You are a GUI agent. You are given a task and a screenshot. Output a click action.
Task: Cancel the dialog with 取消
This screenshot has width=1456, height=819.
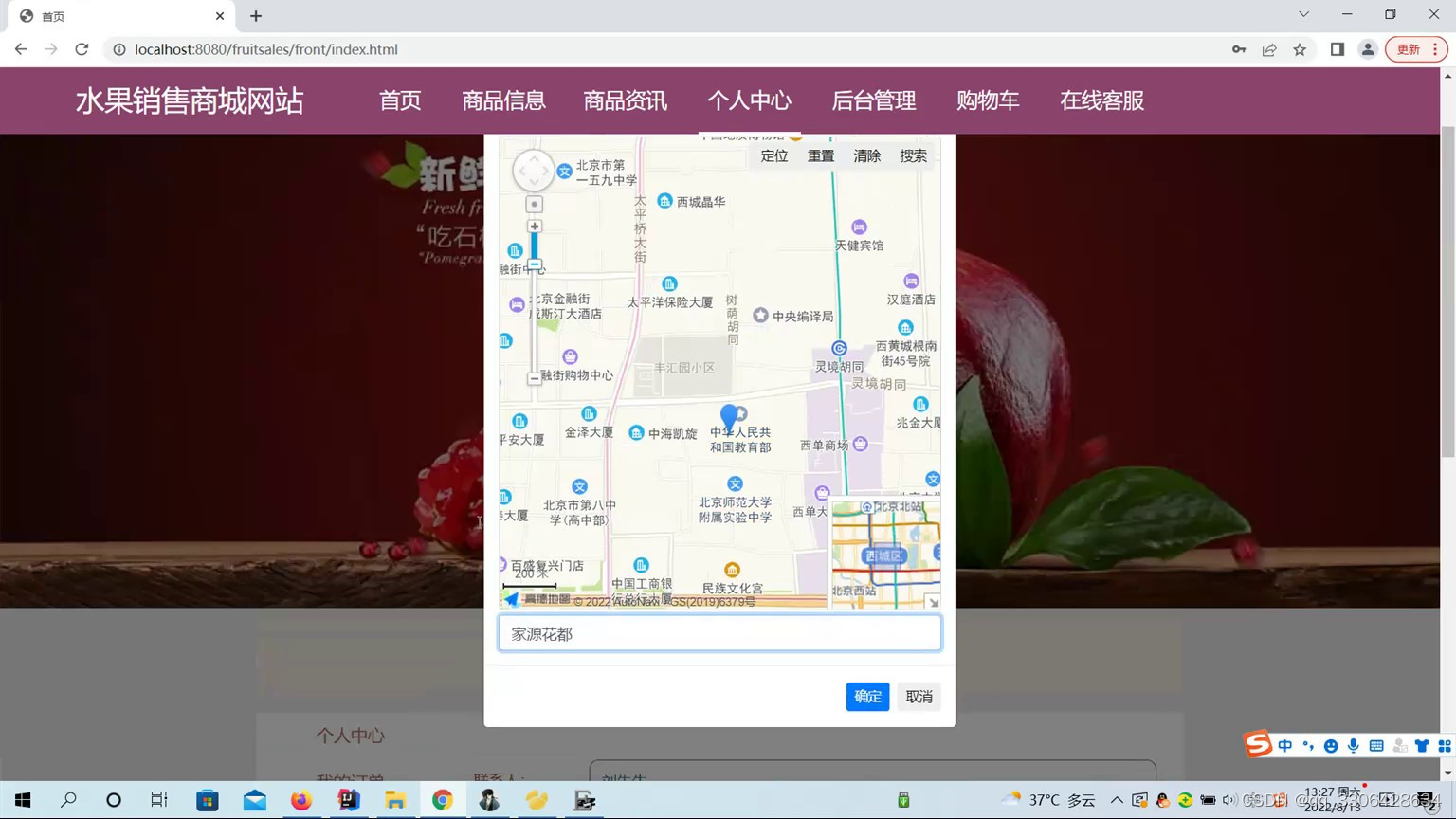coord(919,697)
